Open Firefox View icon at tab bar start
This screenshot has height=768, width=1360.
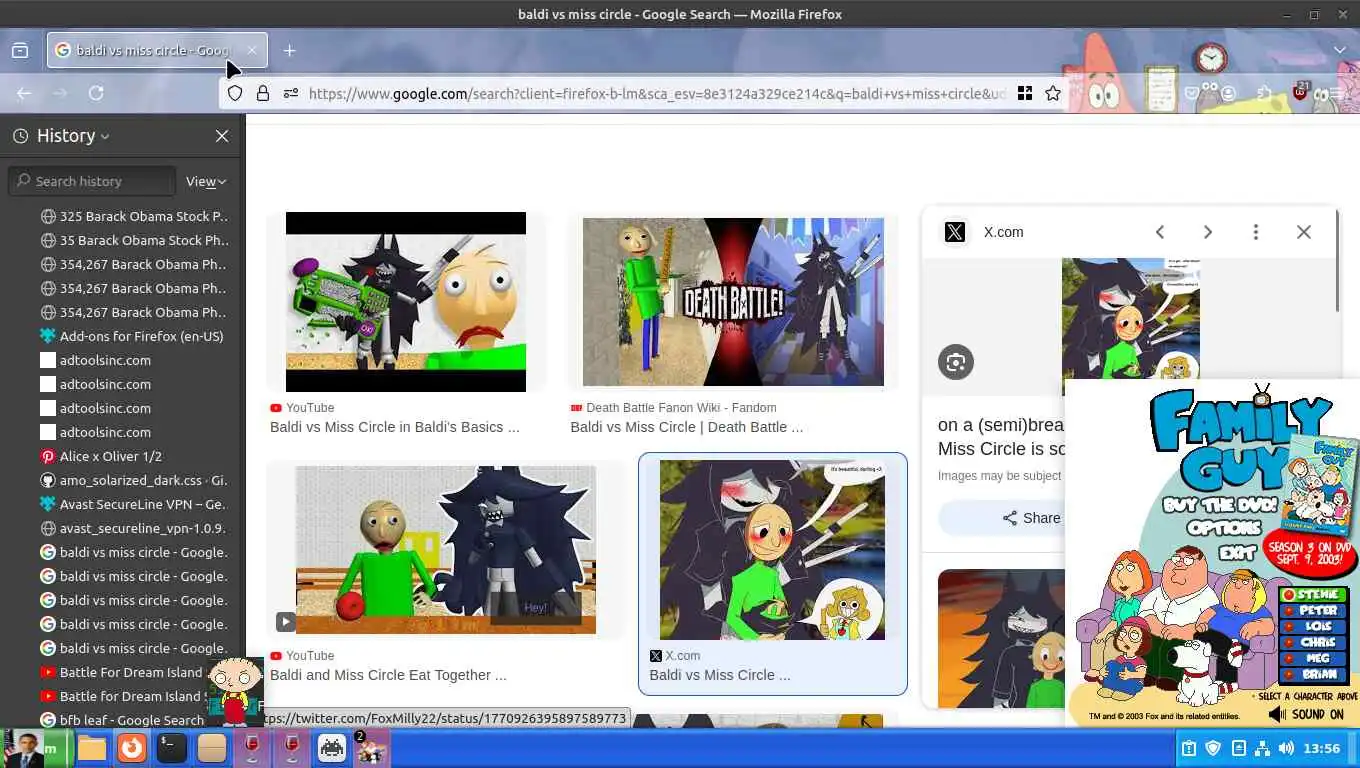coord(20,51)
